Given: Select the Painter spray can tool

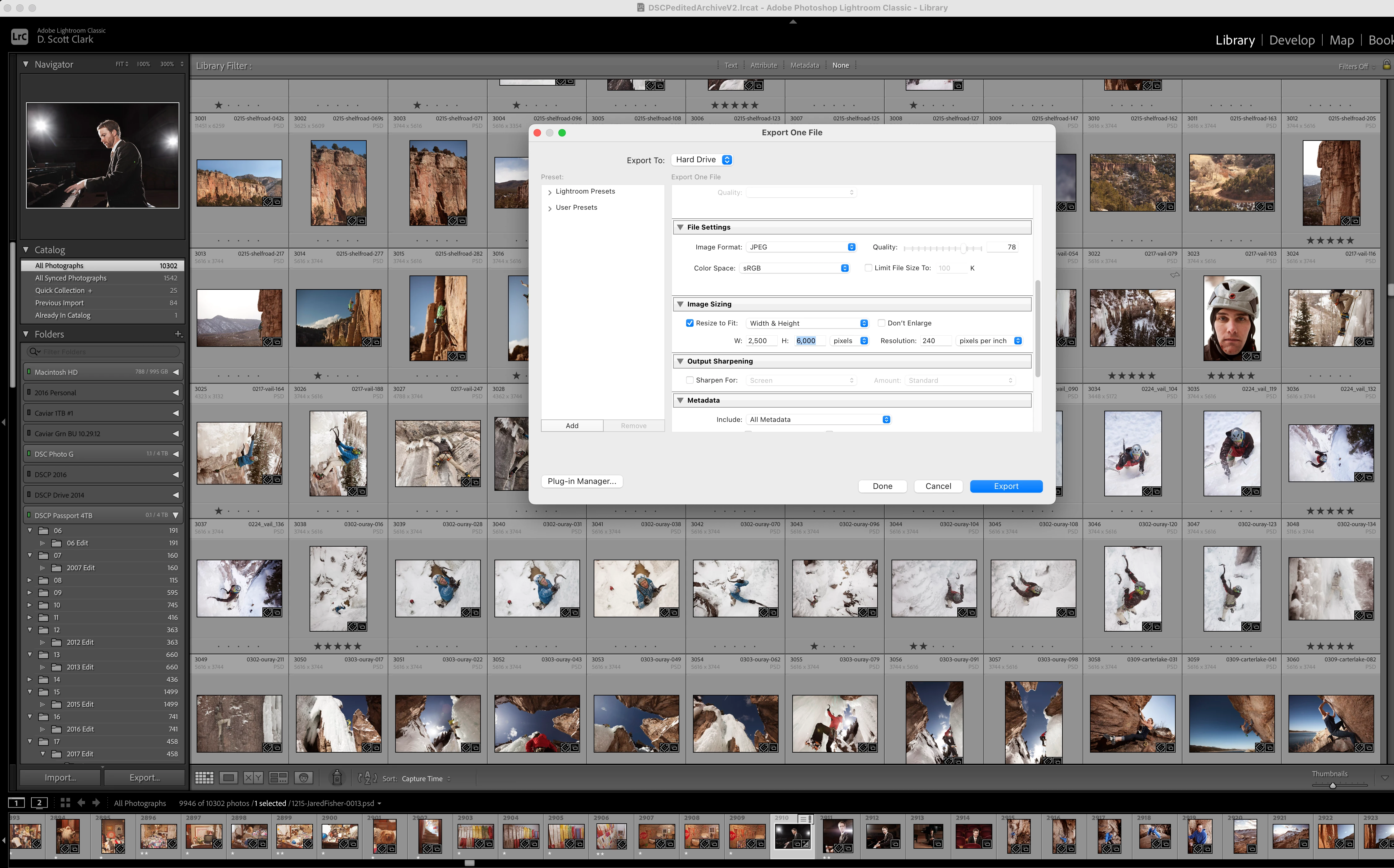Looking at the screenshot, I should pyautogui.click(x=337, y=778).
